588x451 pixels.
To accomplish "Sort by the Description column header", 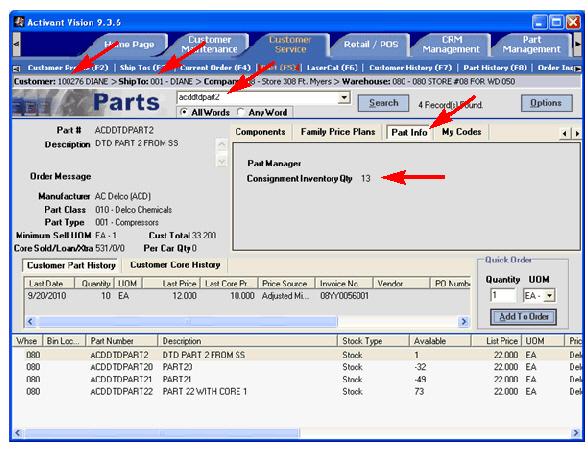I will tap(248, 341).
